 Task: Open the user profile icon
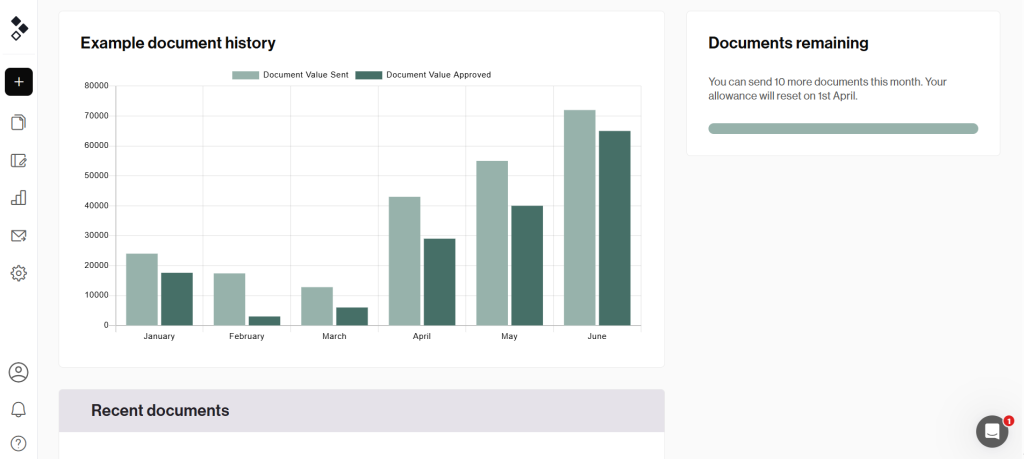[x=18, y=372]
